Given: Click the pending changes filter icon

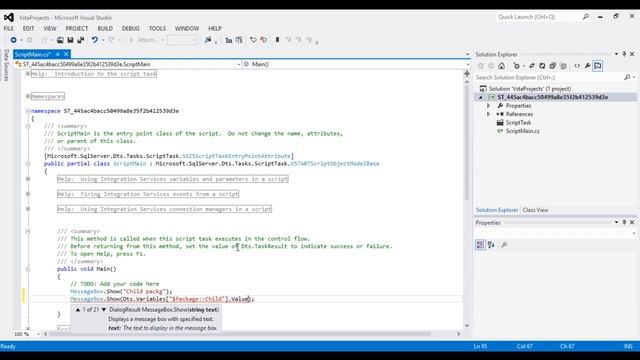Looking at the screenshot, I should pyautogui.click(x=517, y=66).
